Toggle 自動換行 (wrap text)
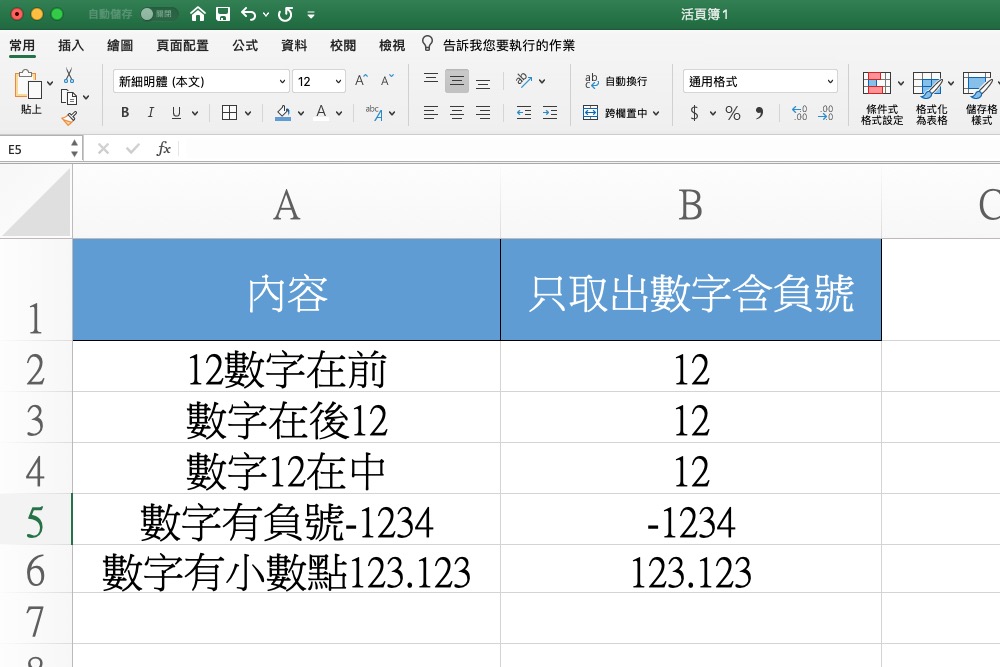This screenshot has height=667, width=1000. [608, 82]
